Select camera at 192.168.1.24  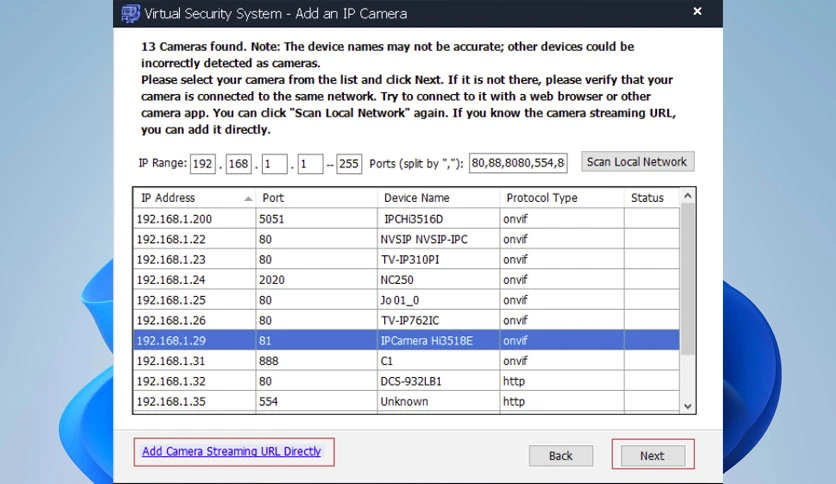tap(406, 280)
